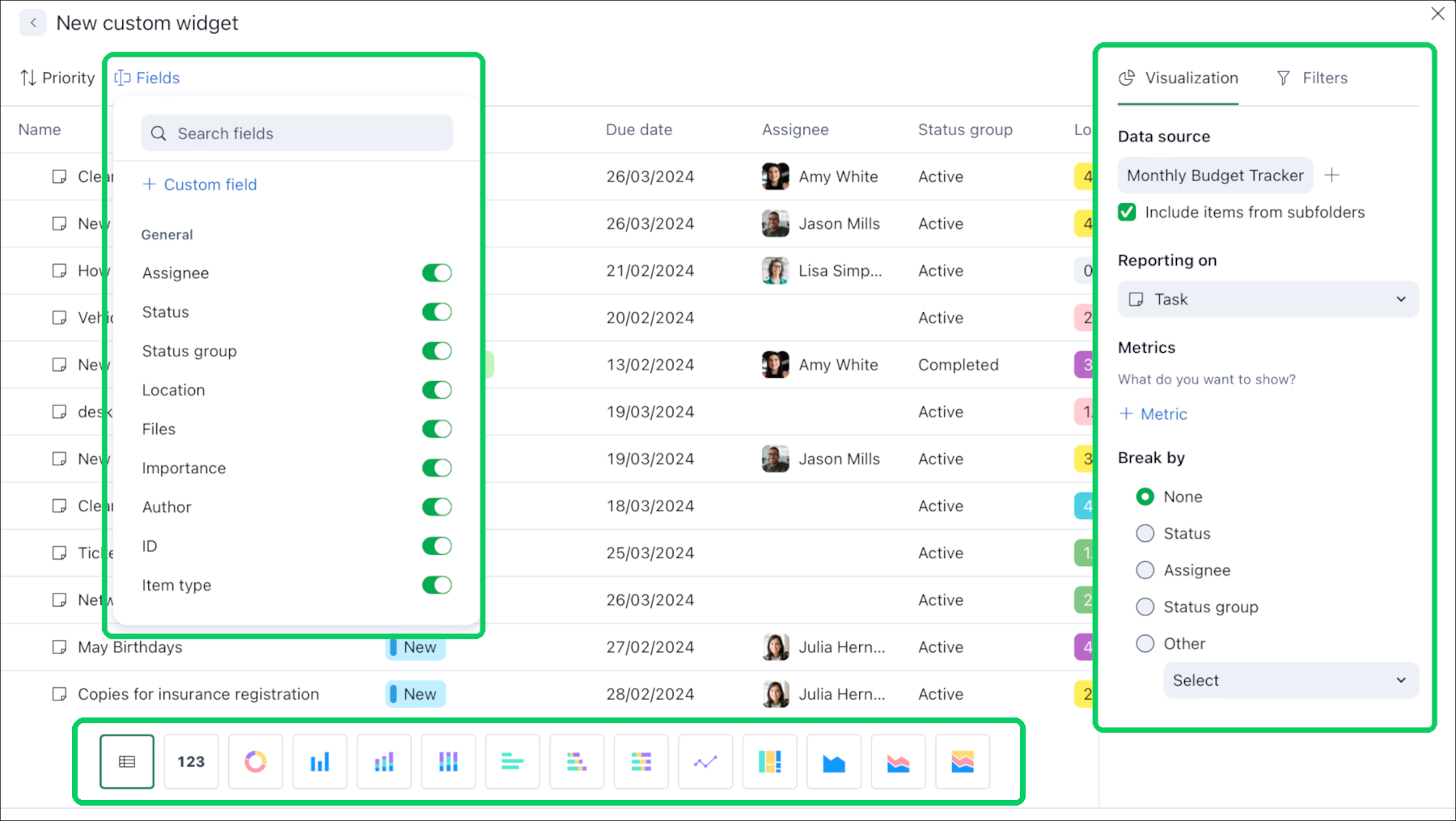The height and width of the screenshot is (821, 1456).
Task: Pick the 100% stacked column chart
Action: (448, 761)
